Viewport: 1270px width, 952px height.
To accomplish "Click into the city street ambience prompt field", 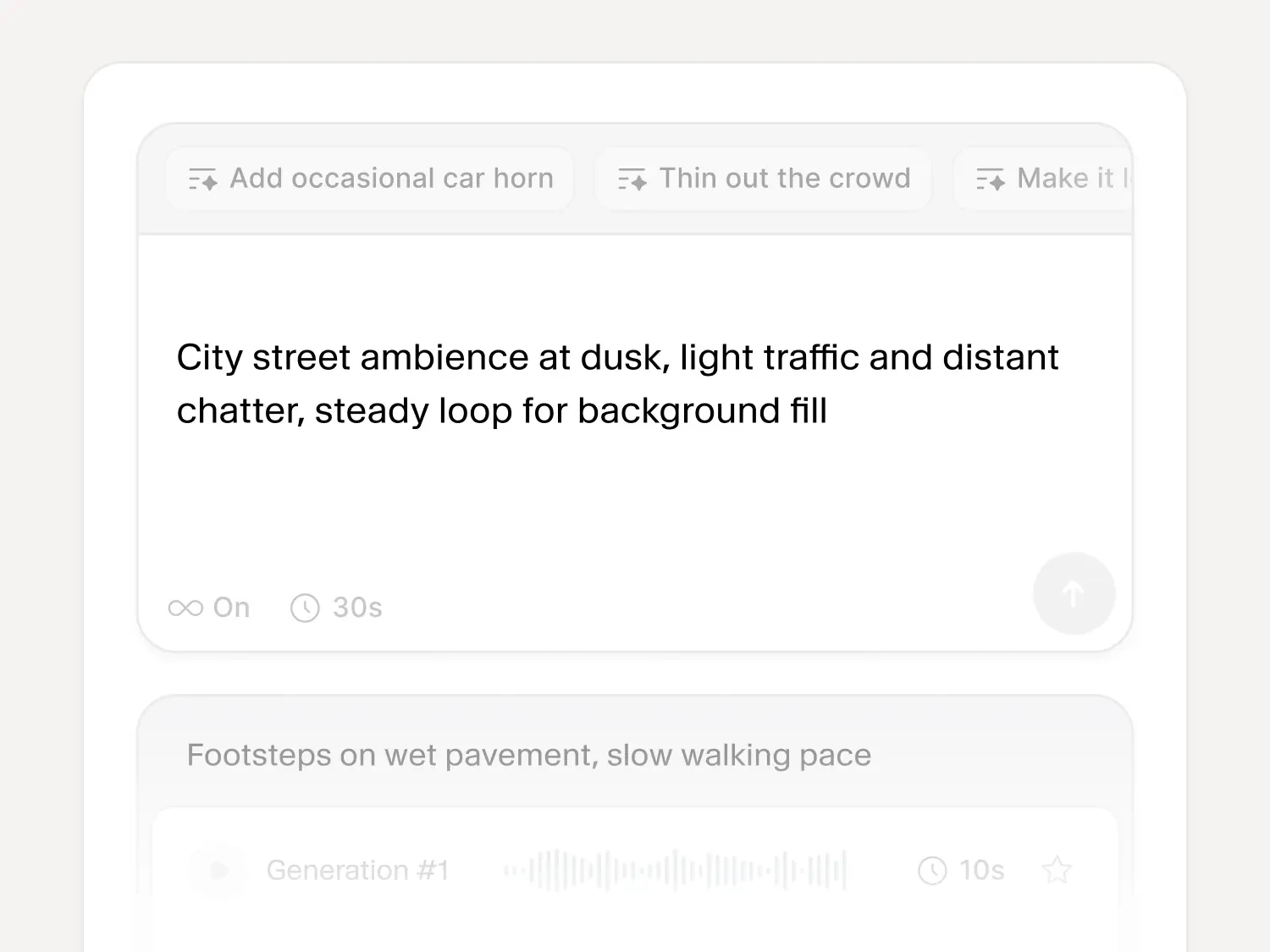I will click(x=635, y=398).
